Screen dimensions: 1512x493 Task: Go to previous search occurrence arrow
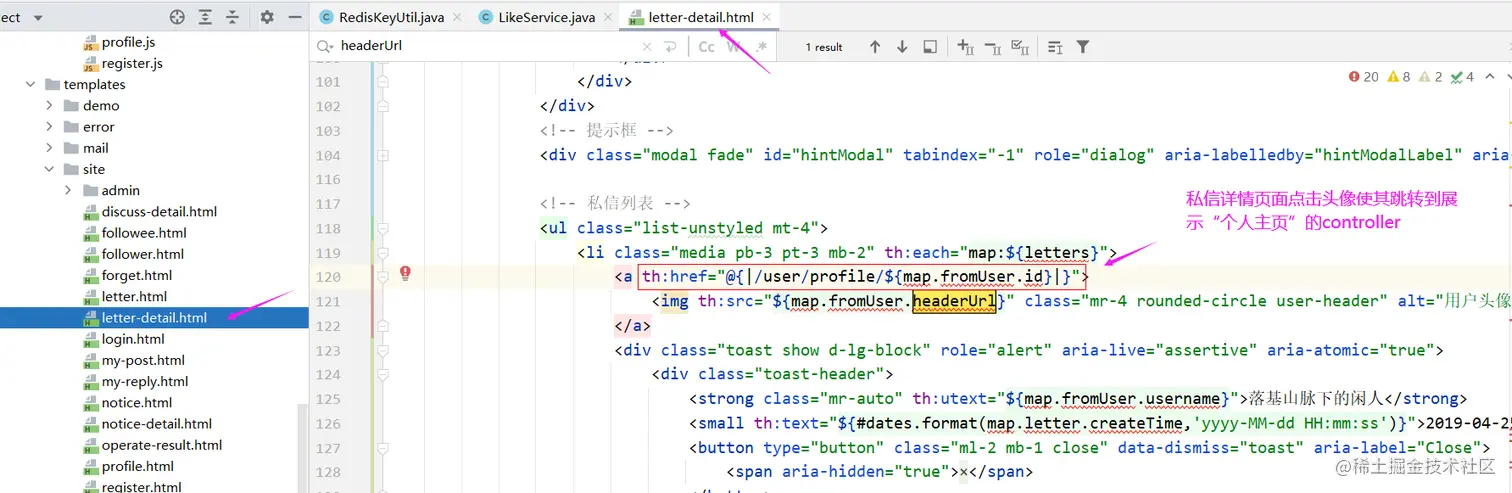click(x=875, y=47)
